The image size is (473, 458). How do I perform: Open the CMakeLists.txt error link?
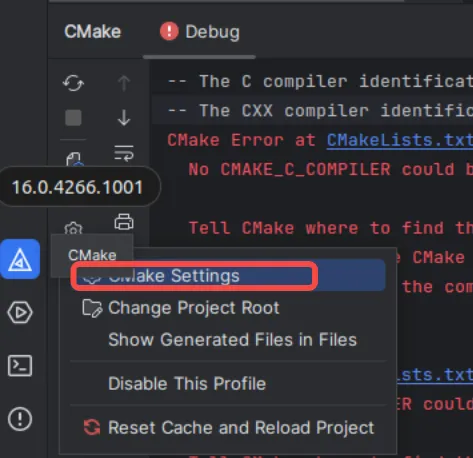(x=399, y=140)
